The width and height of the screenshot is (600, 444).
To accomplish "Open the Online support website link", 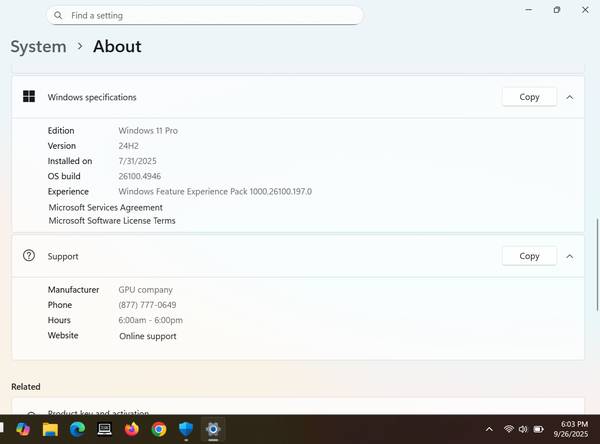I will [147, 336].
